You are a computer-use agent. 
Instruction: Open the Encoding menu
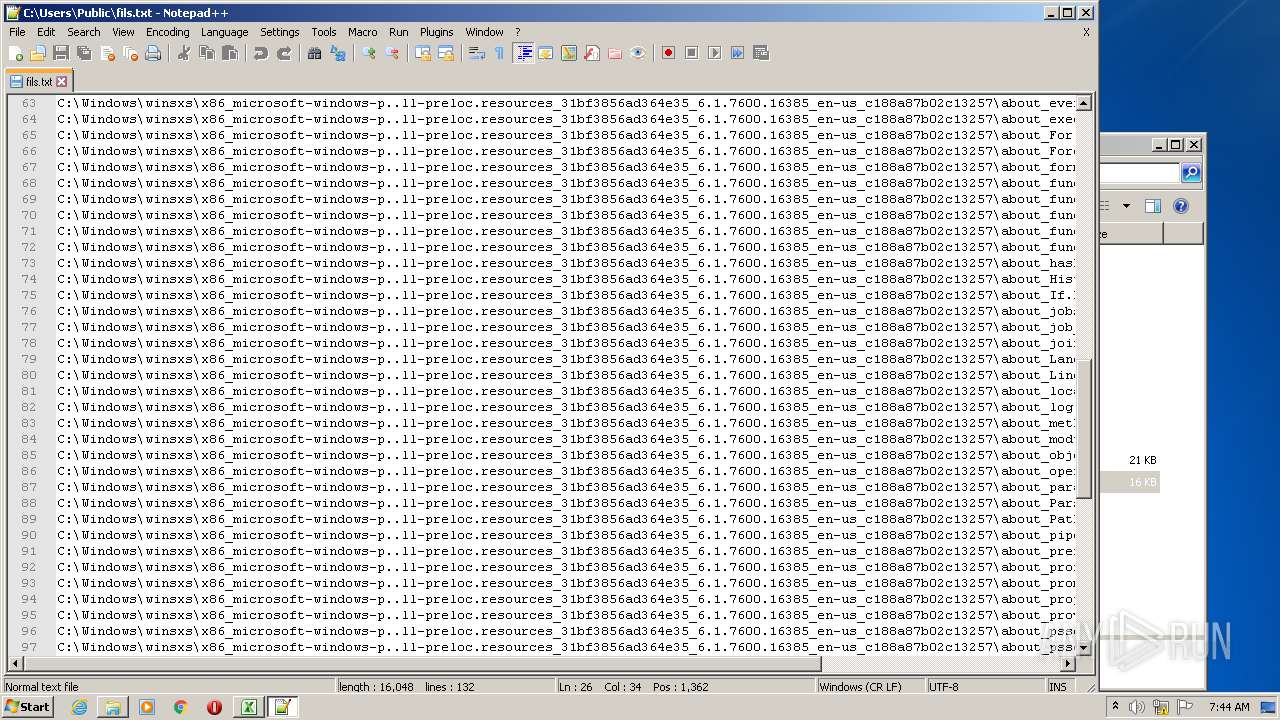[x=167, y=32]
